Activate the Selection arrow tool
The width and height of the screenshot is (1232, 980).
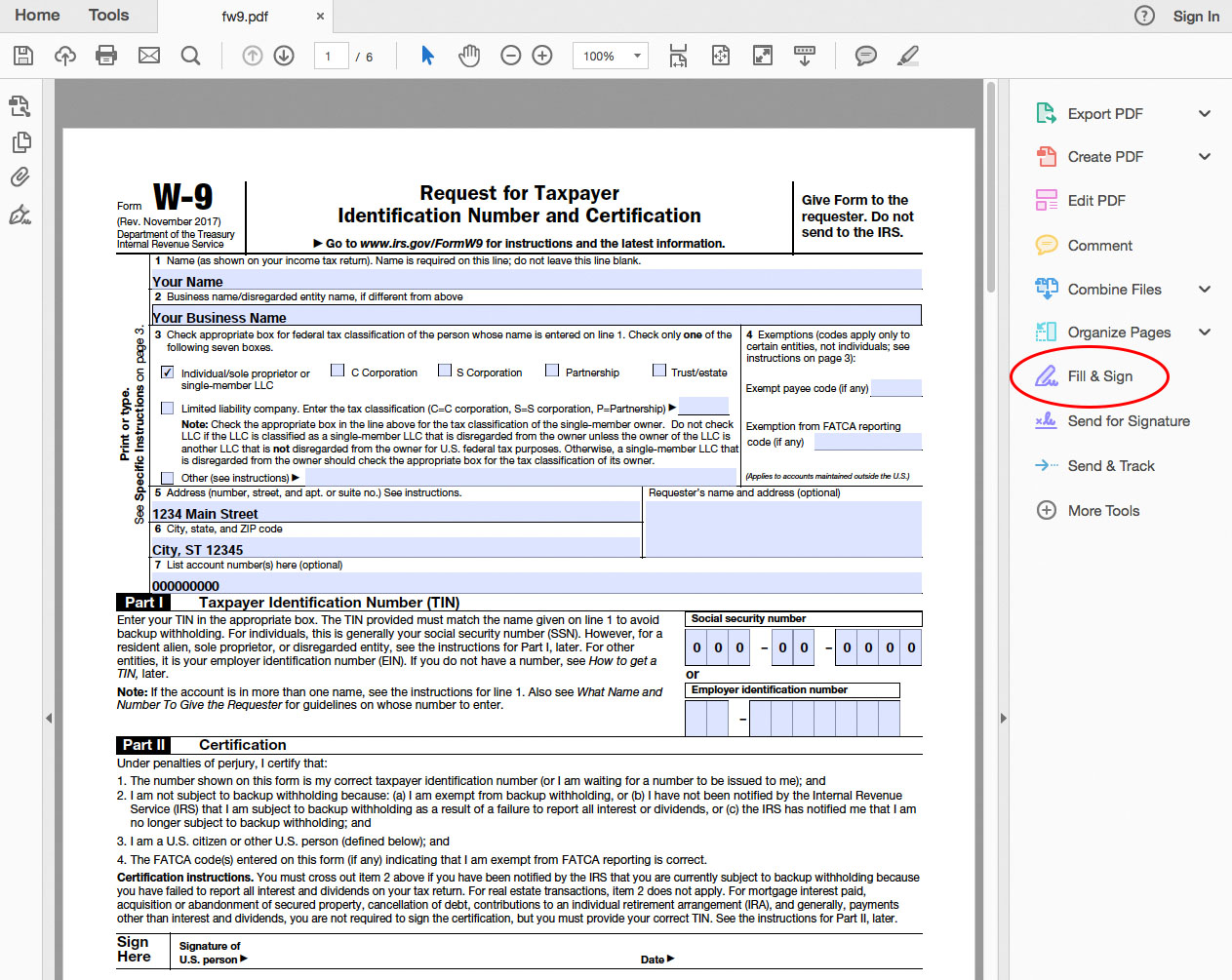[427, 56]
